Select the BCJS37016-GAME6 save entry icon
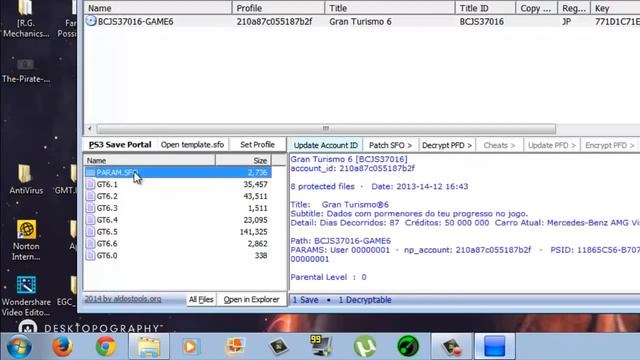The height and width of the screenshot is (360, 640). [91, 21]
